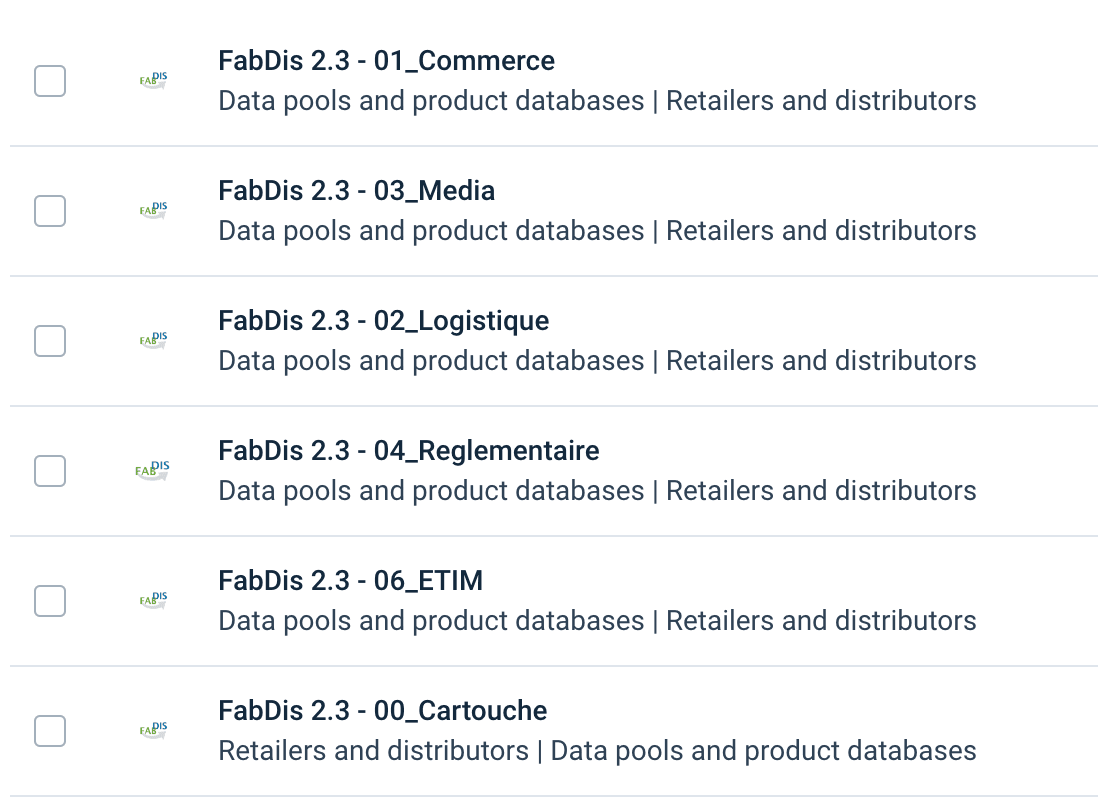1098x798 pixels.
Task: Mark the 06_ETIM checkbox
Action: 50,601
